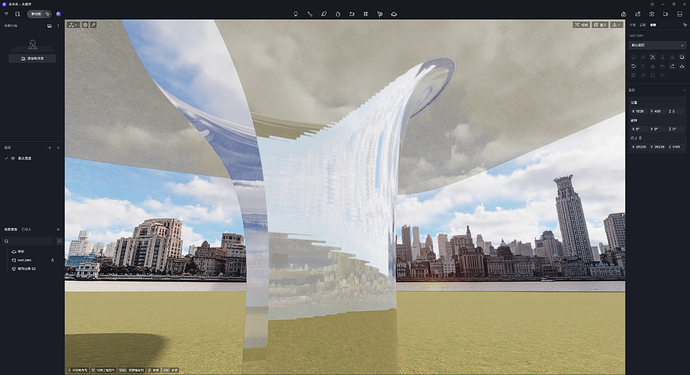Click the expand-arrows icon in properties tool grid
Image resolution: width=690 pixels, height=375 pixels.
653,57
